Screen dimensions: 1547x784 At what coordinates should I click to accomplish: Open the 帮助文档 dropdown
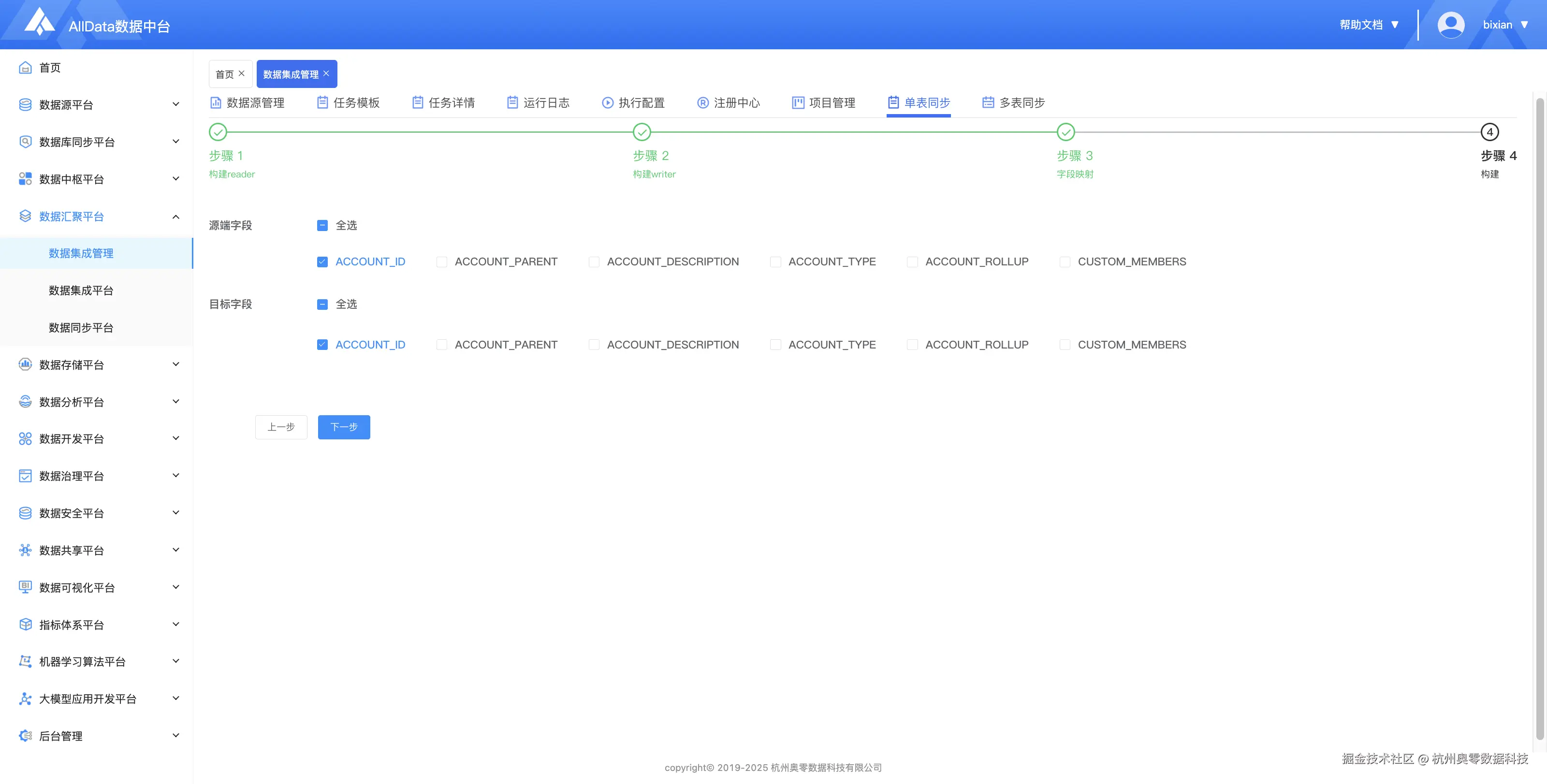click(1369, 25)
